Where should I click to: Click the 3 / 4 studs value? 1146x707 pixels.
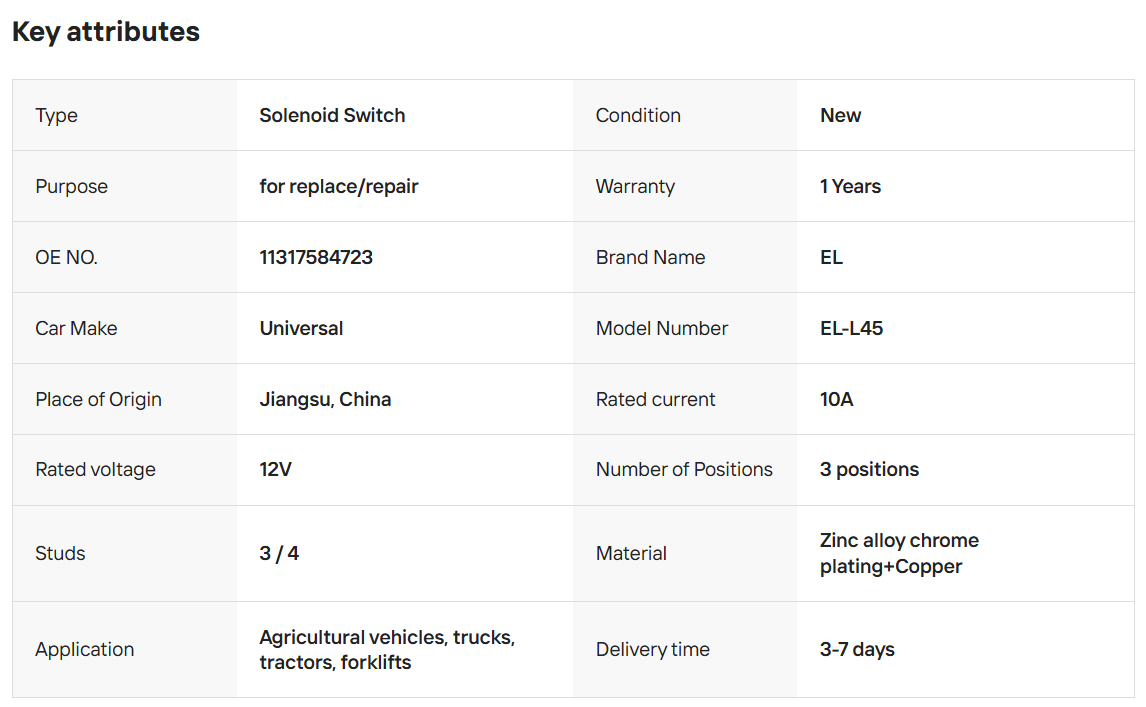[279, 553]
